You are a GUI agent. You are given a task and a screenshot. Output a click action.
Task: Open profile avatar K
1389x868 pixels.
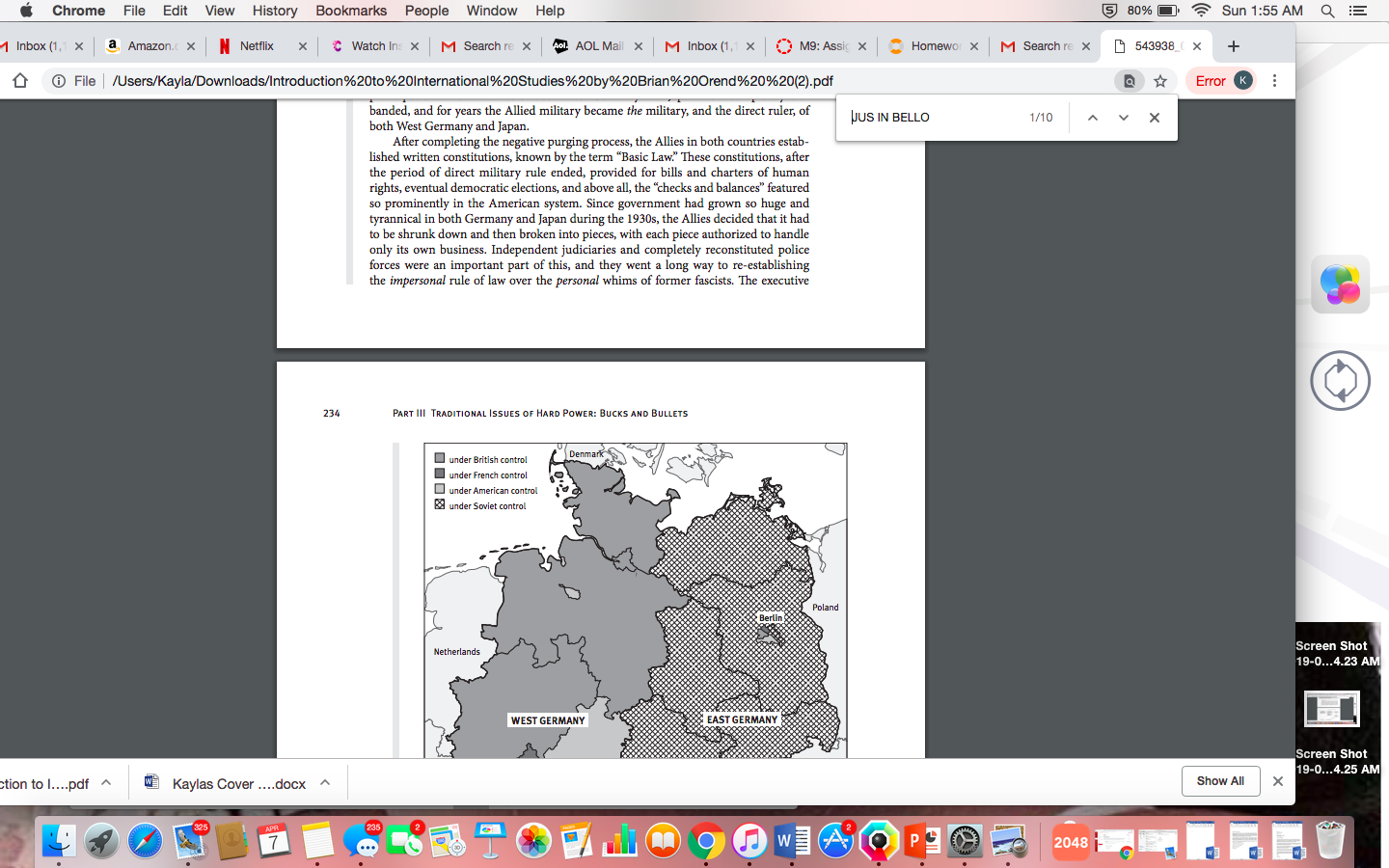pos(1243,80)
